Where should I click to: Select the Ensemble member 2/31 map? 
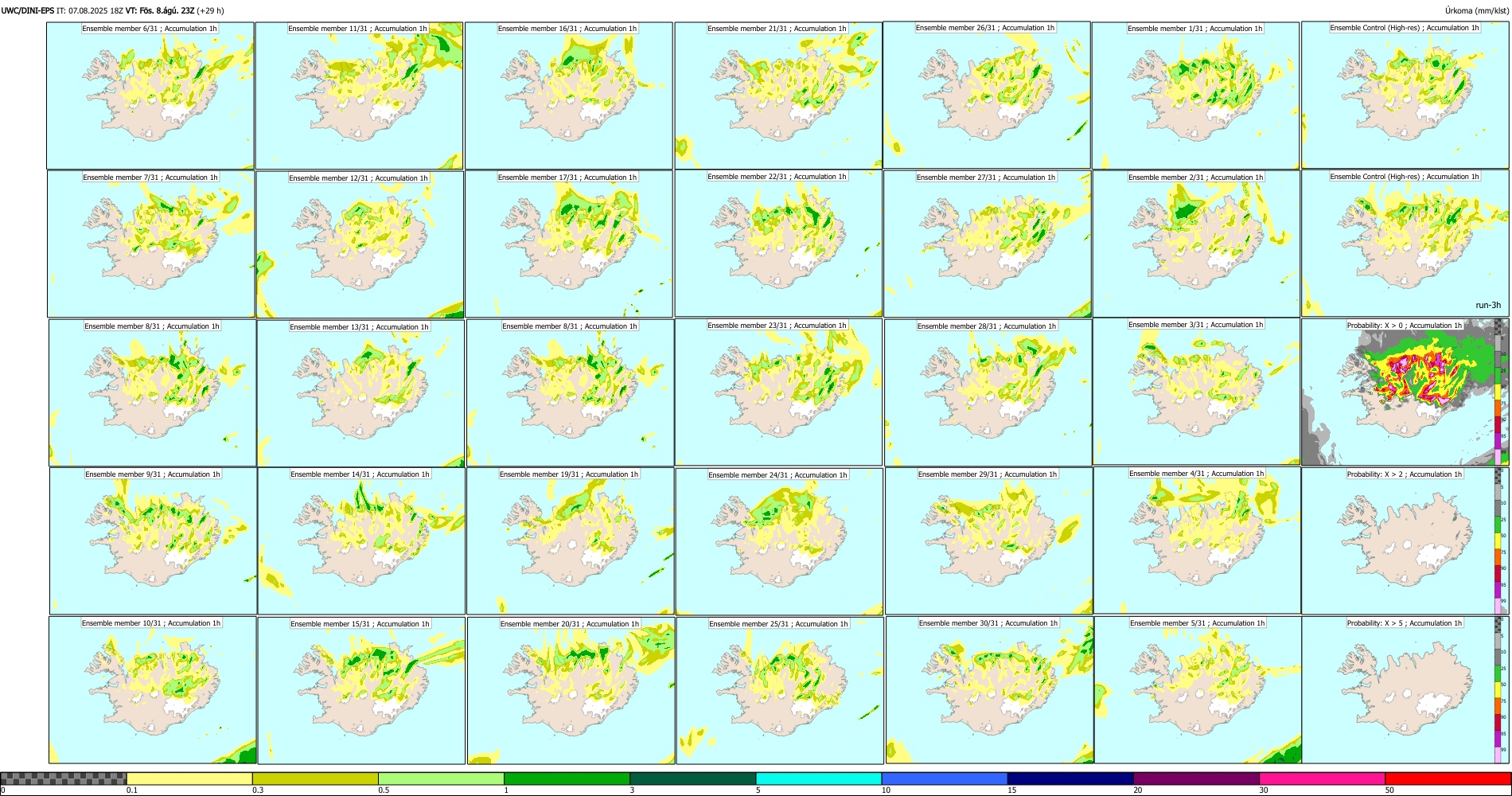tap(1196, 244)
